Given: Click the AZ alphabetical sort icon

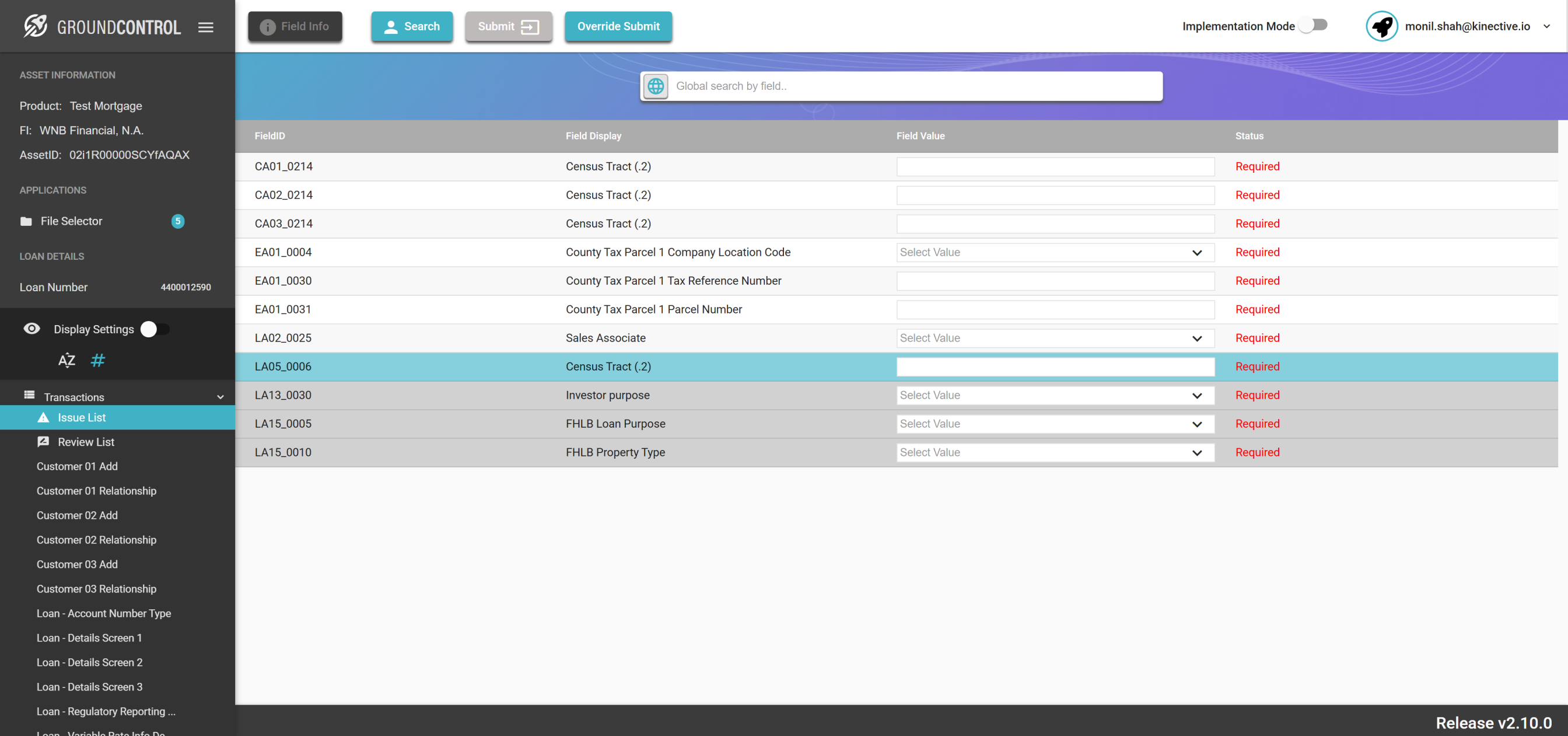Looking at the screenshot, I should pos(66,360).
